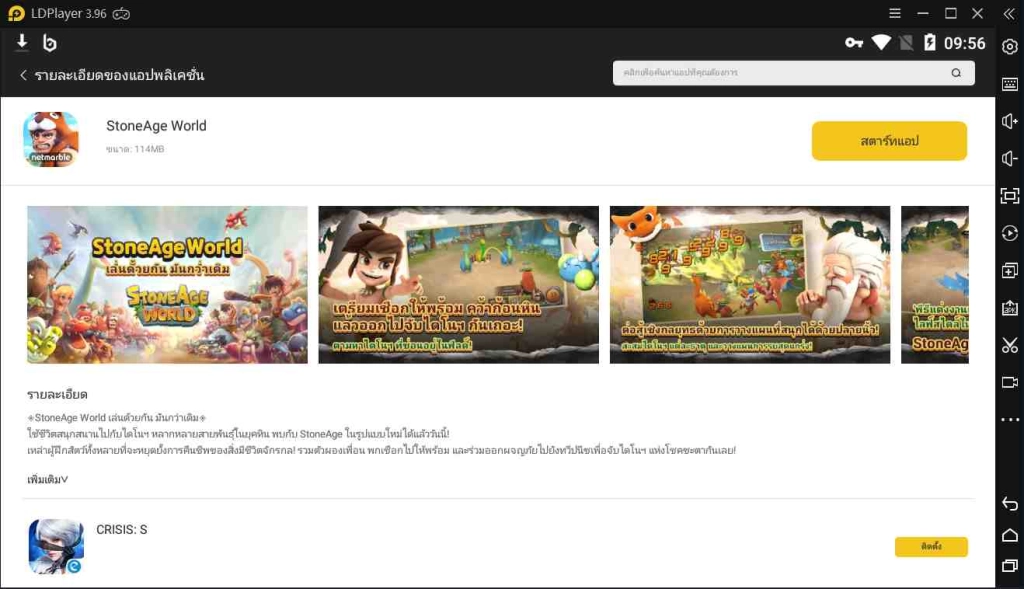The width and height of the screenshot is (1024, 589).
Task: Open the operation recorder icon
Action: pyautogui.click(x=1010, y=233)
